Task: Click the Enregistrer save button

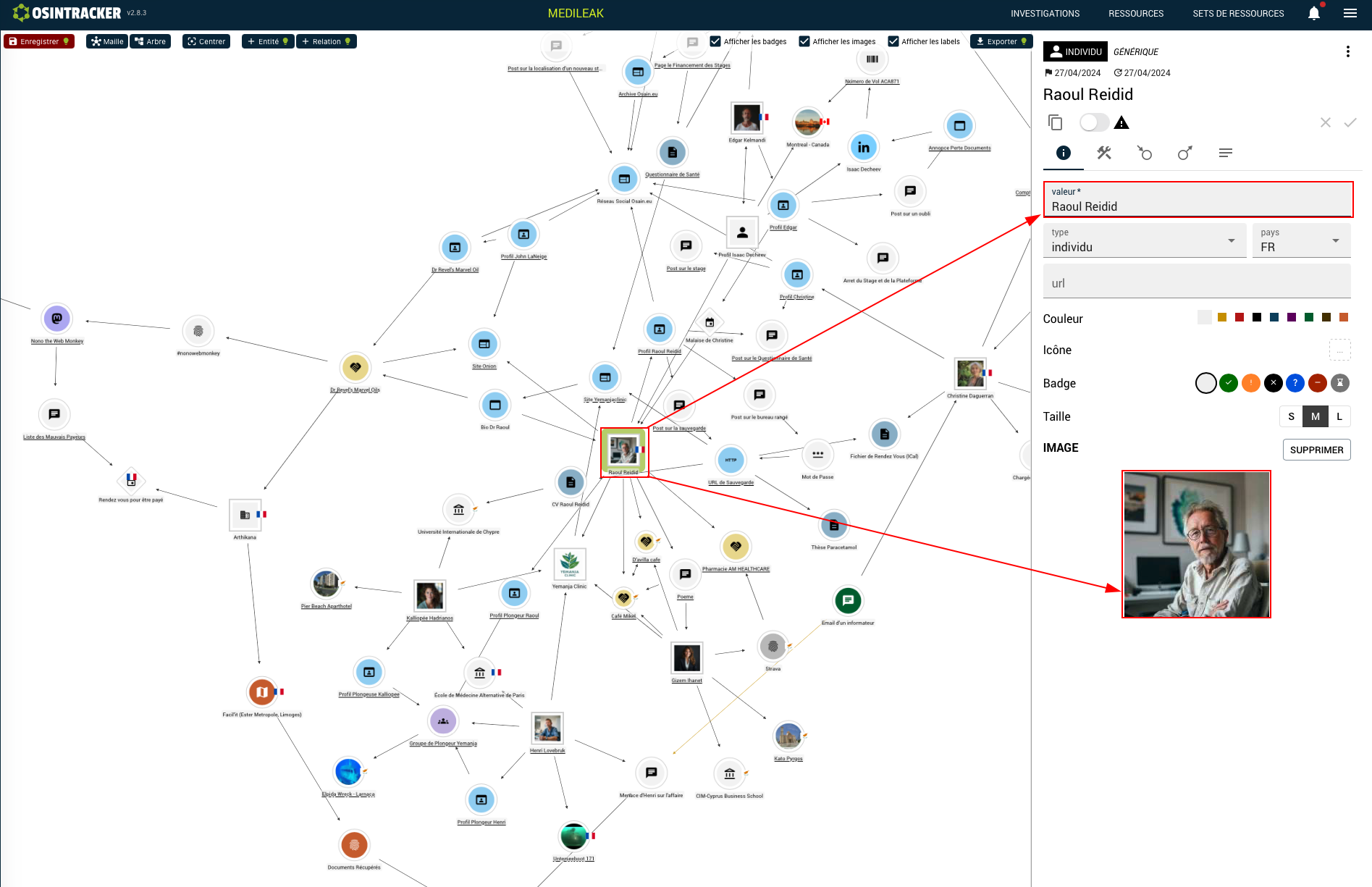Action: tap(39, 41)
